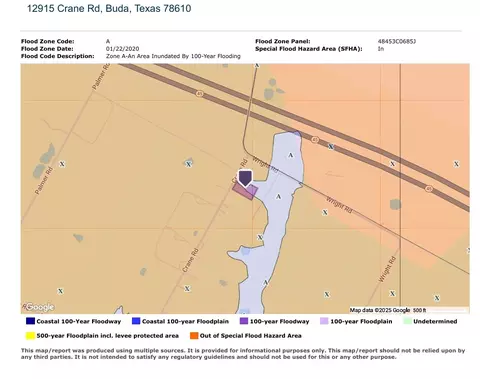
Task: Click the 100-year Floodway purple swatch
Action: click(244, 321)
